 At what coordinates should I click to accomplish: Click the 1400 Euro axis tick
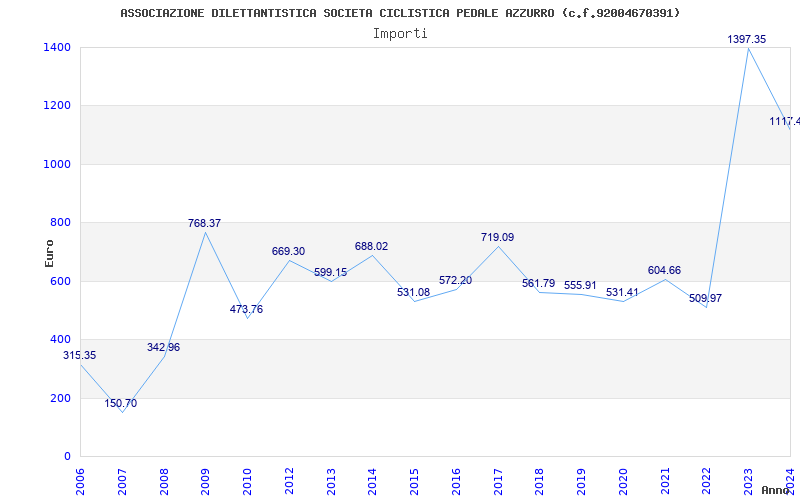pyautogui.click(x=57, y=47)
